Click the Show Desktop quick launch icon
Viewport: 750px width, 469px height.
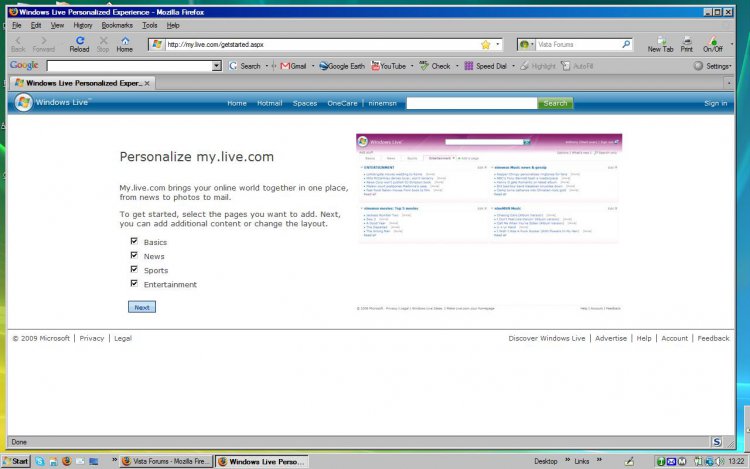coord(94,461)
